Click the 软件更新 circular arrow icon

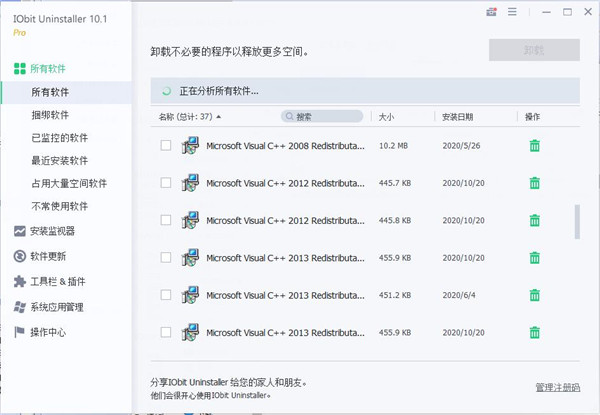(20, 256)
